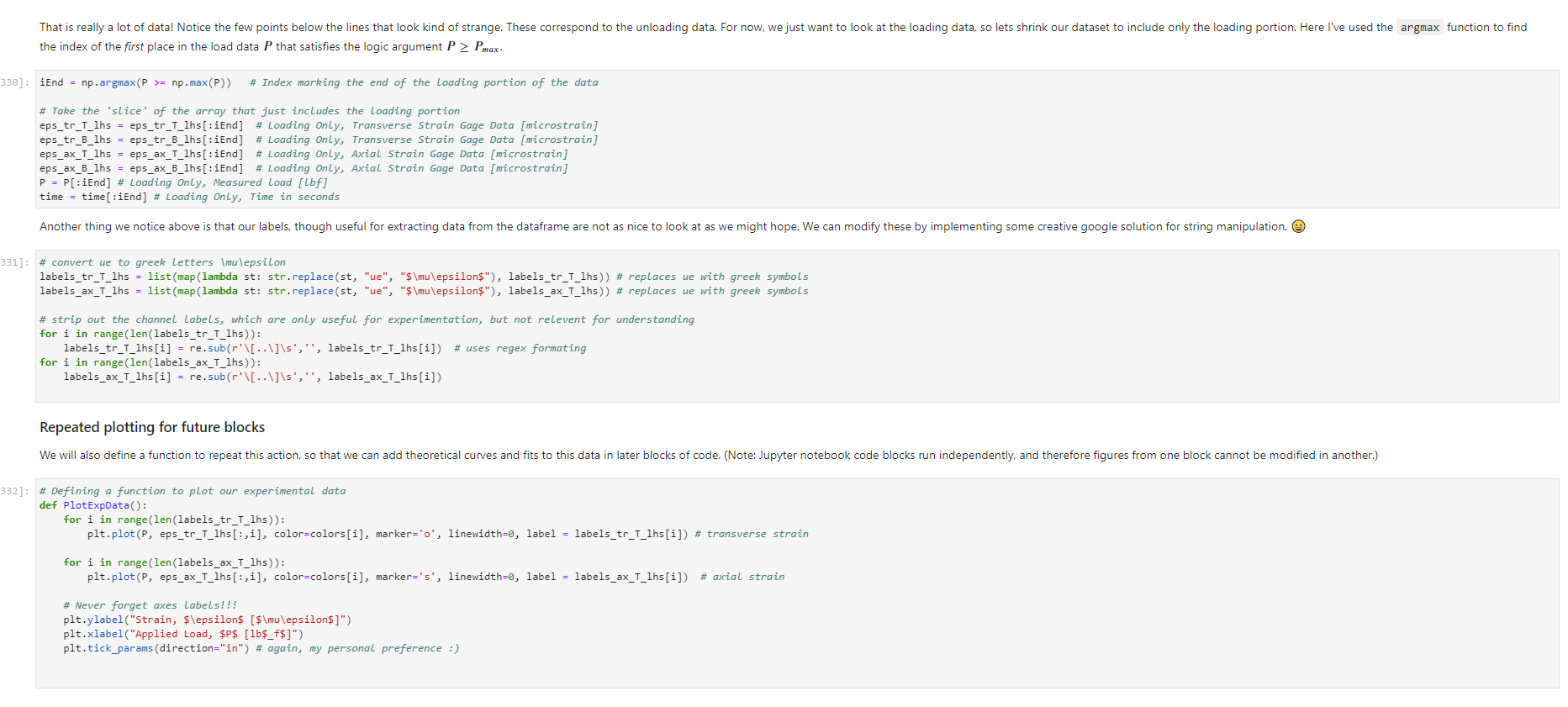This screenshot has height=707, width=1568.
Task: Click the 'P ≥ Pmax' math expression in the first paragraph
Action: (x=473, y=47)
